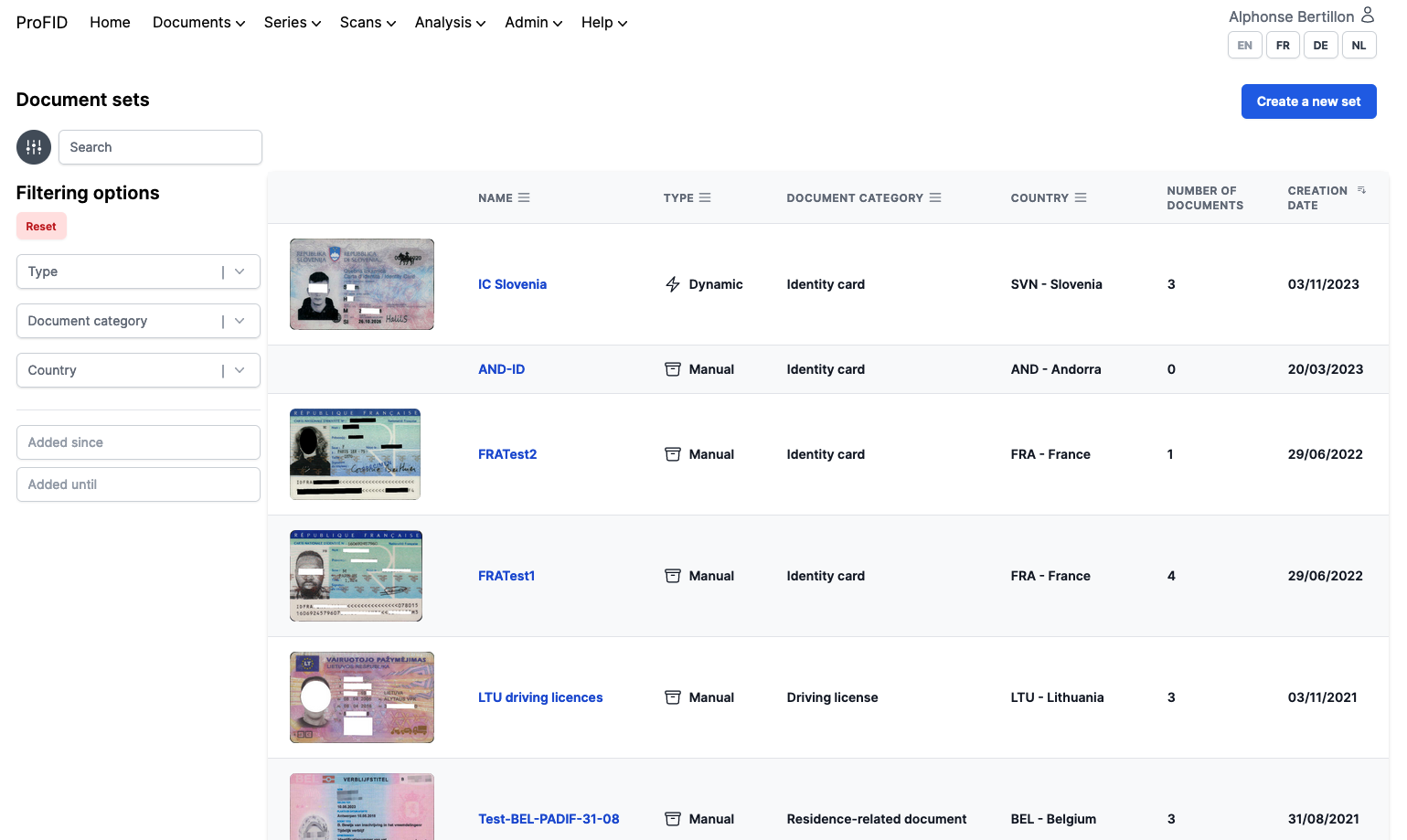Open the Analysis menu
The image size is (1407, 840).
pyautogui.click(x=450, y=23)
